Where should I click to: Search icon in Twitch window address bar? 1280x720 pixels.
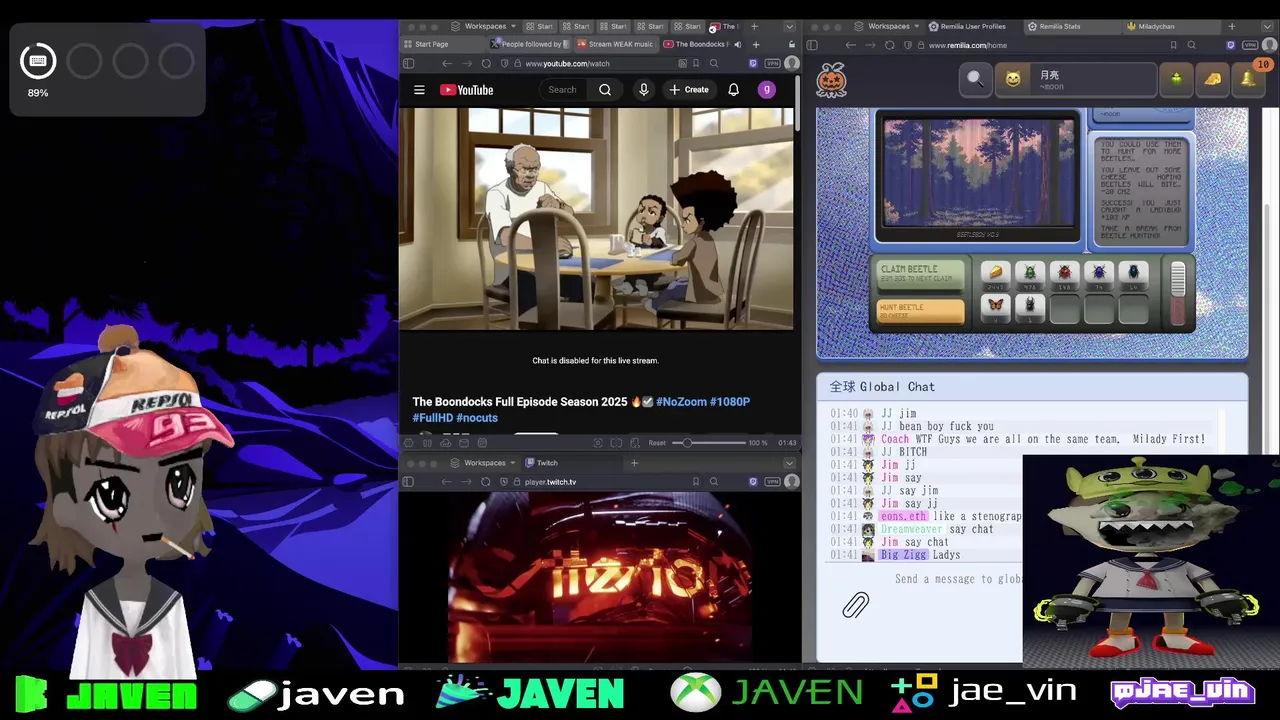point(714,482)
